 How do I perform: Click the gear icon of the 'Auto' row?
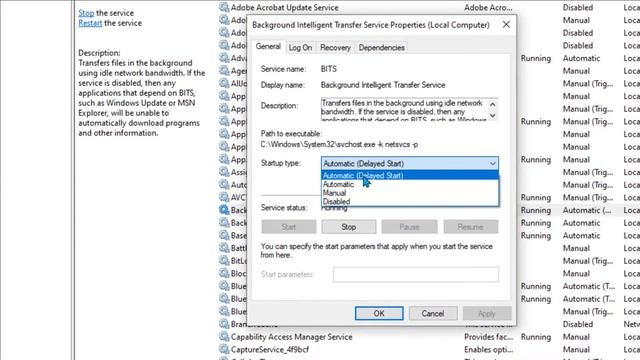(224, 184)
